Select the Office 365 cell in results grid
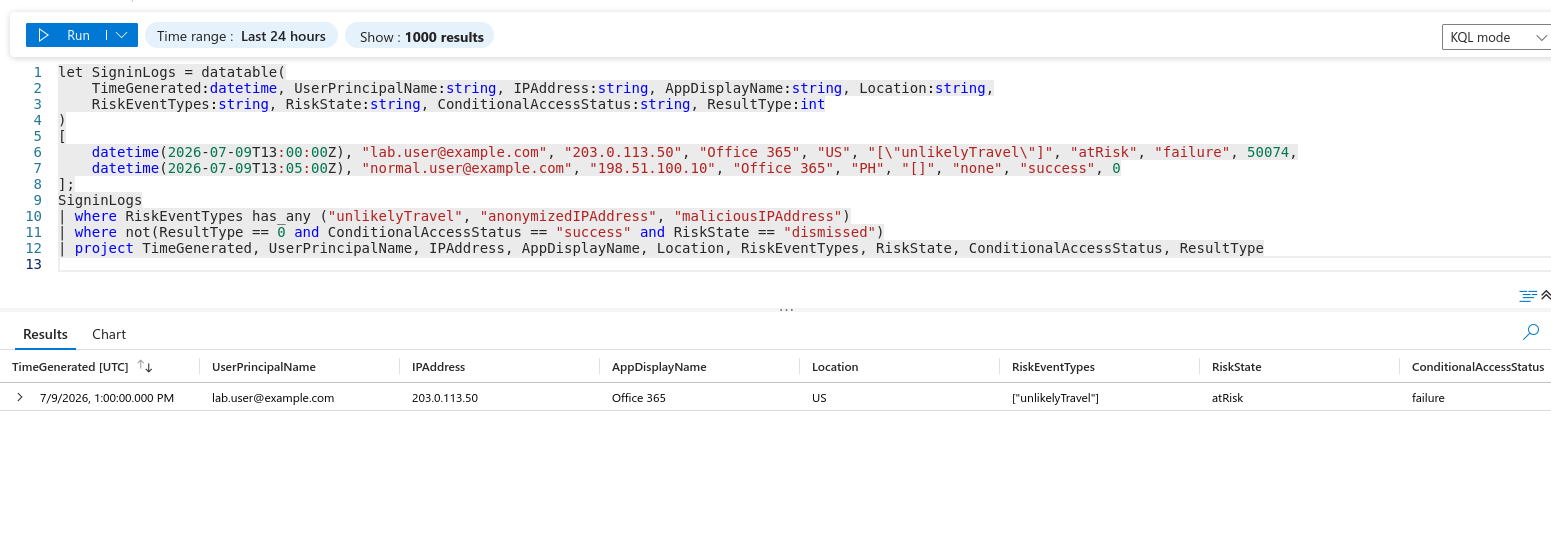This screenshot has height=536, width=1551. pyautogui.click(x=639, y=397)
